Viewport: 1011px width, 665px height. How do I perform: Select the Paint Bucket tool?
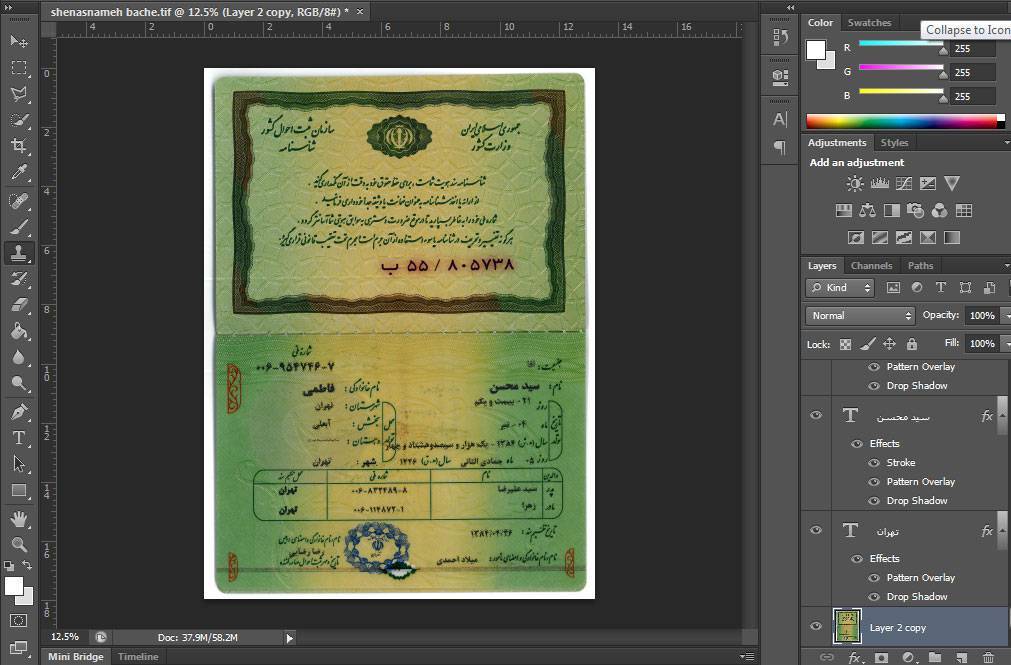(x=19, y=331)
